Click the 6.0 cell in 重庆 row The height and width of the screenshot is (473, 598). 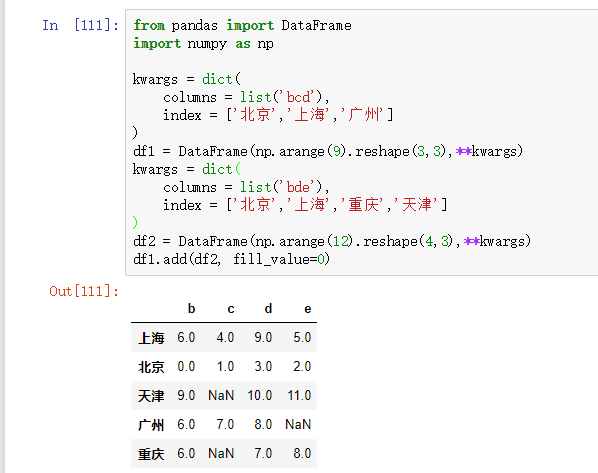pos(186,454)
